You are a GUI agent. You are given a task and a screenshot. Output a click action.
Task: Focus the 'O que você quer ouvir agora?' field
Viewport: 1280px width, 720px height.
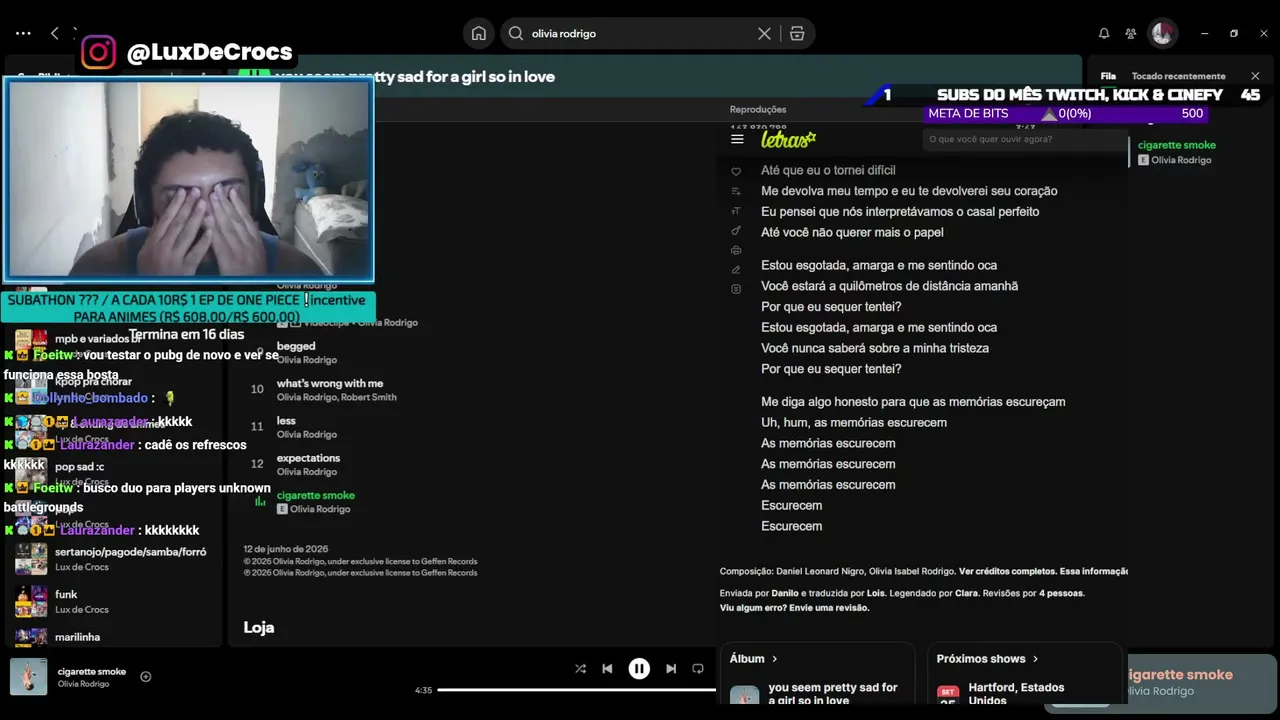[1024, 139]
